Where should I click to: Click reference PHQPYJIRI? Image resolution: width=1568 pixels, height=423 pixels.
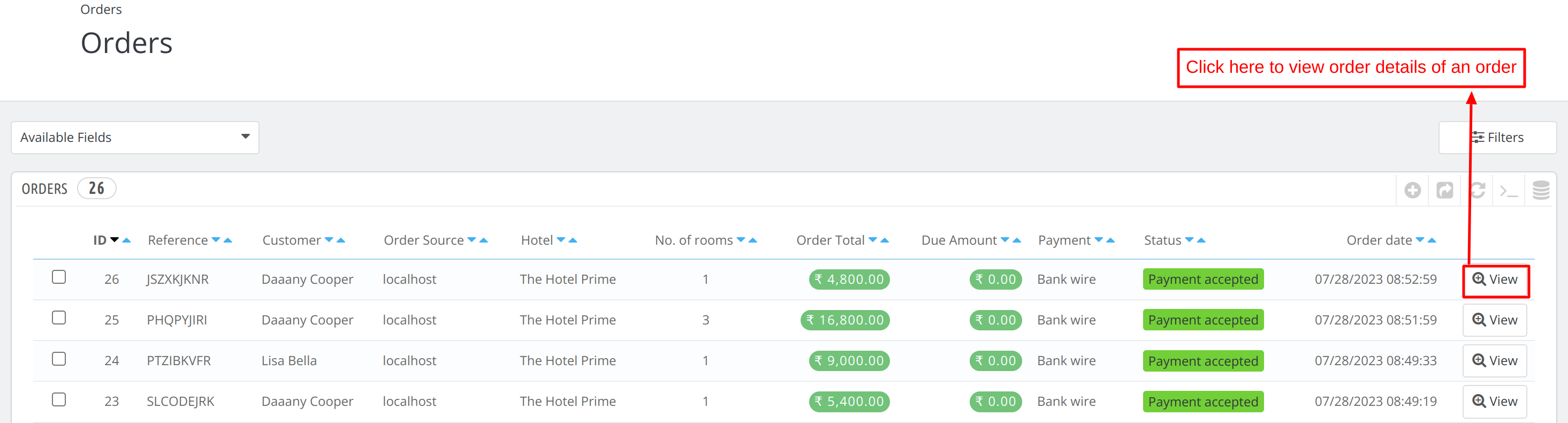[177, 320]
